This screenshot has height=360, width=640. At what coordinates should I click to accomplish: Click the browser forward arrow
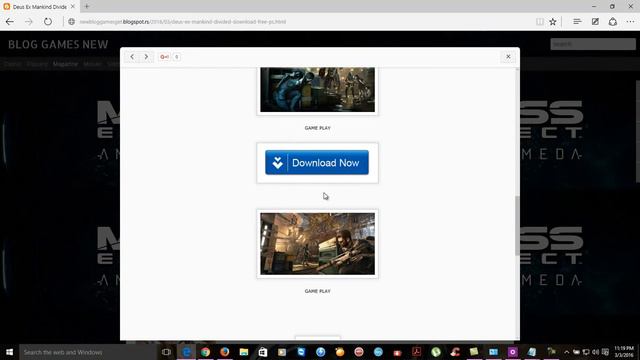coord(29,22)
